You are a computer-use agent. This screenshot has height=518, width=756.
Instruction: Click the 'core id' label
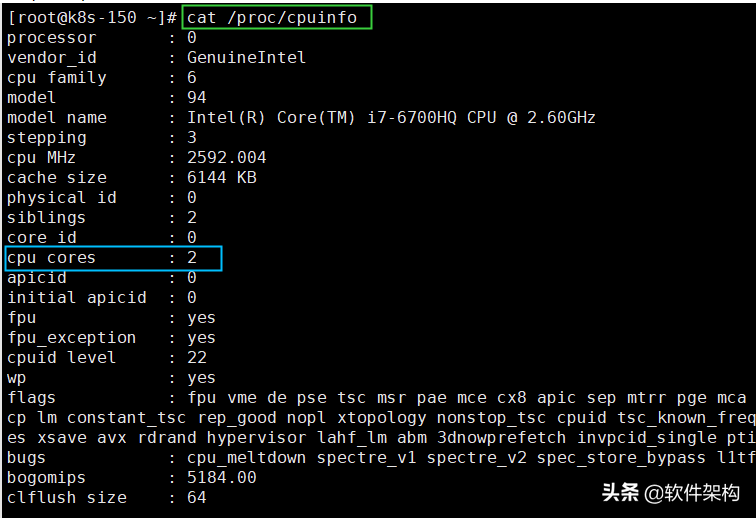42,238
